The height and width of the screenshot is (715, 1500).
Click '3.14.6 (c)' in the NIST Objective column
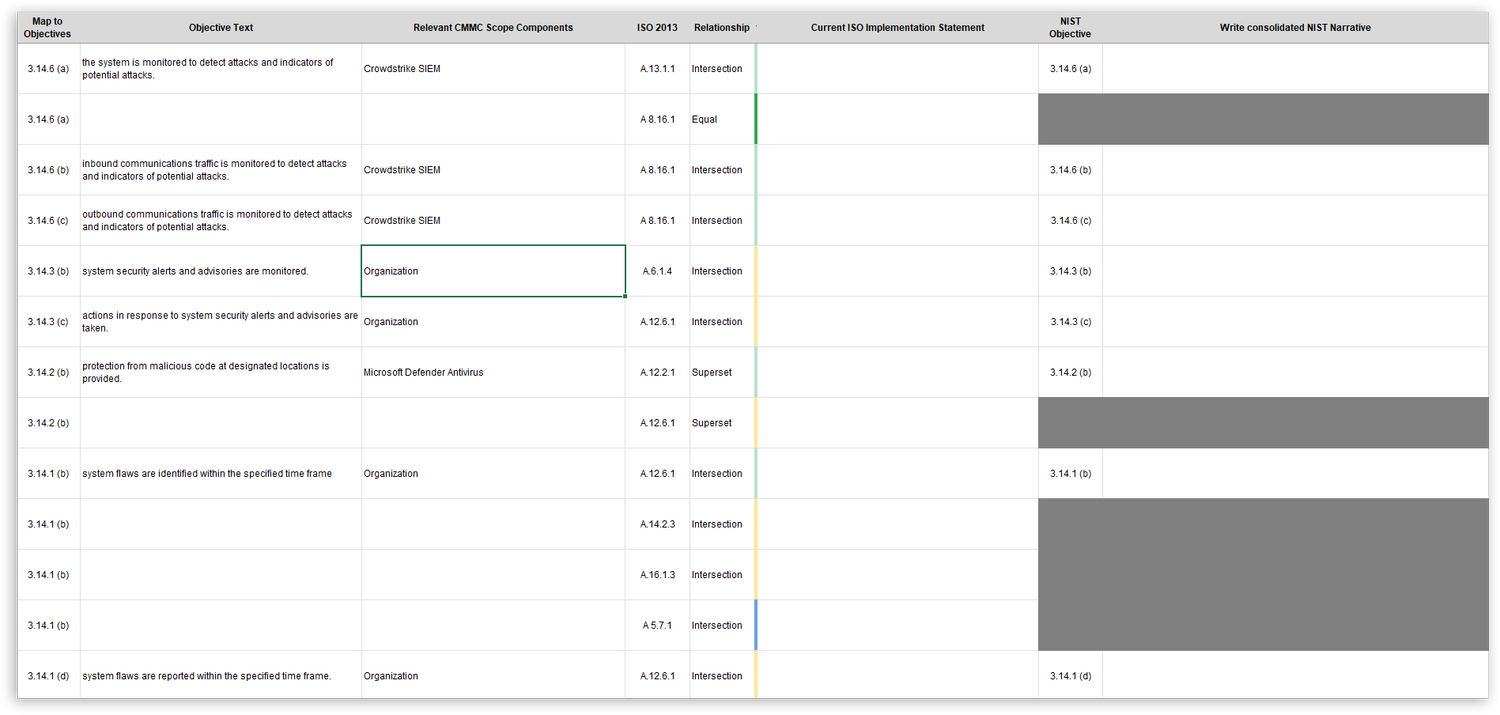point(1070,220)
